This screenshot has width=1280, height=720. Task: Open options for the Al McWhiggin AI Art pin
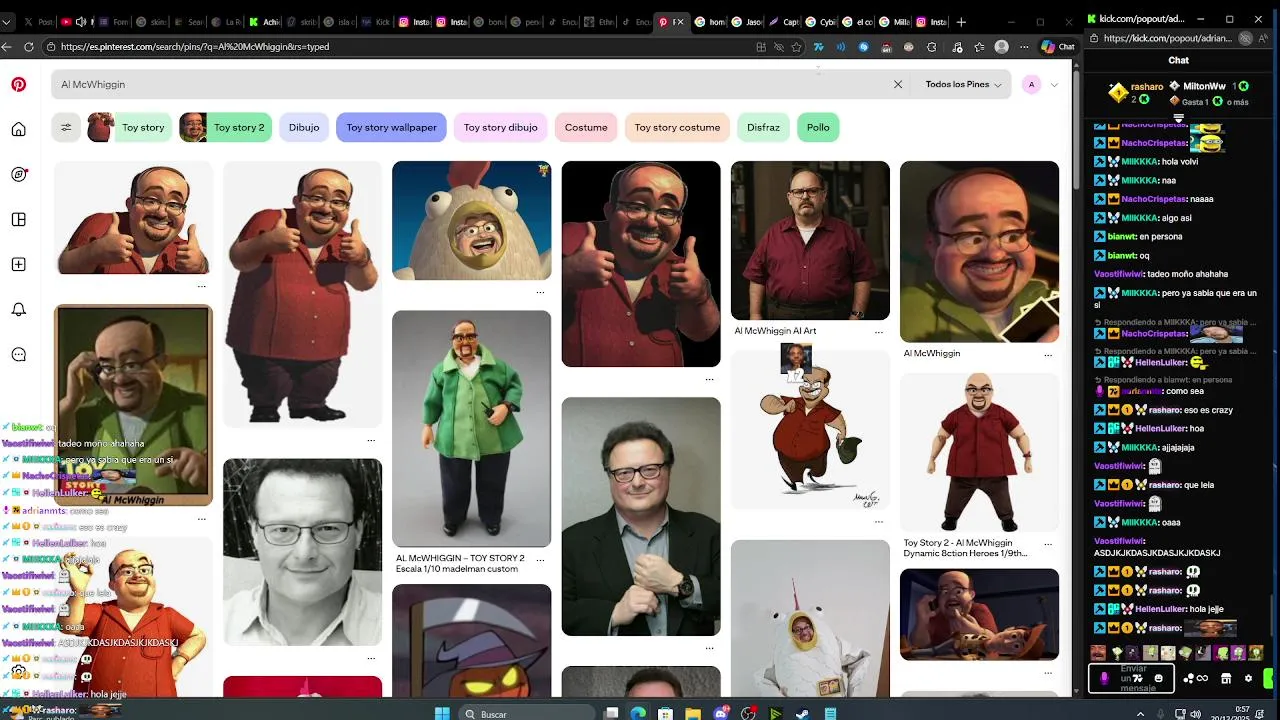[x=879, y=332]
